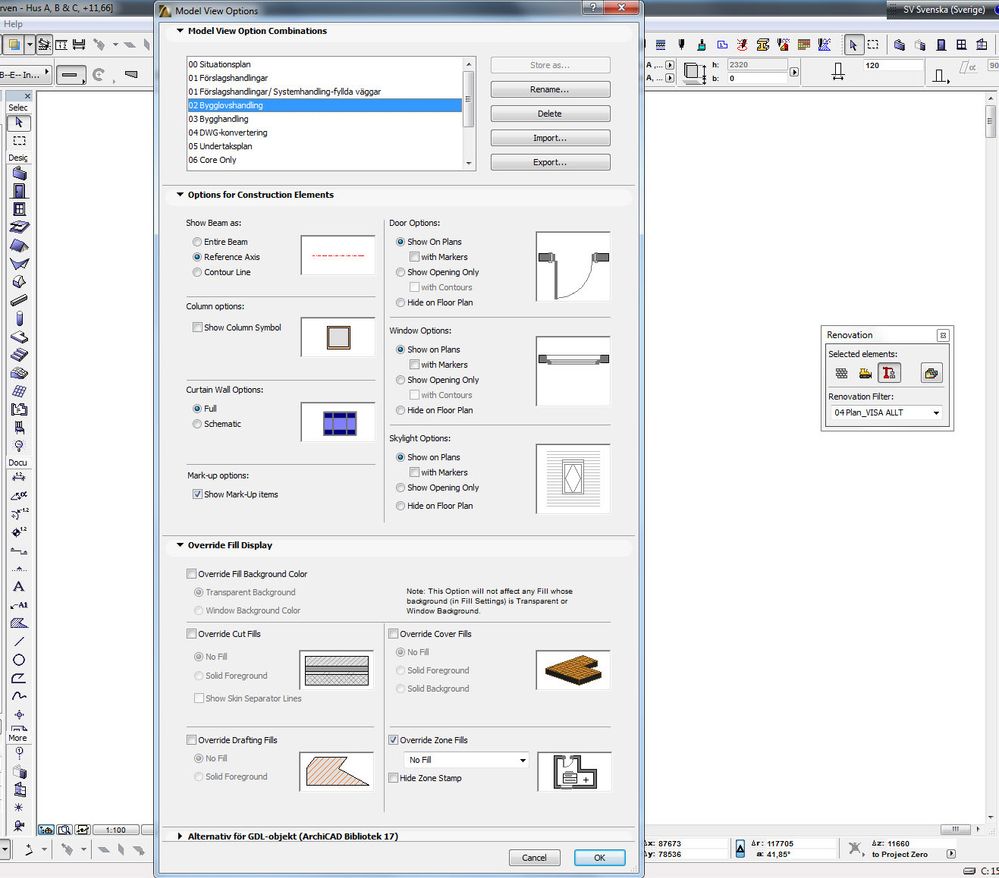Click Cancel to dismiss the dialog
999x878 pixels.
[x=534, y=858]
